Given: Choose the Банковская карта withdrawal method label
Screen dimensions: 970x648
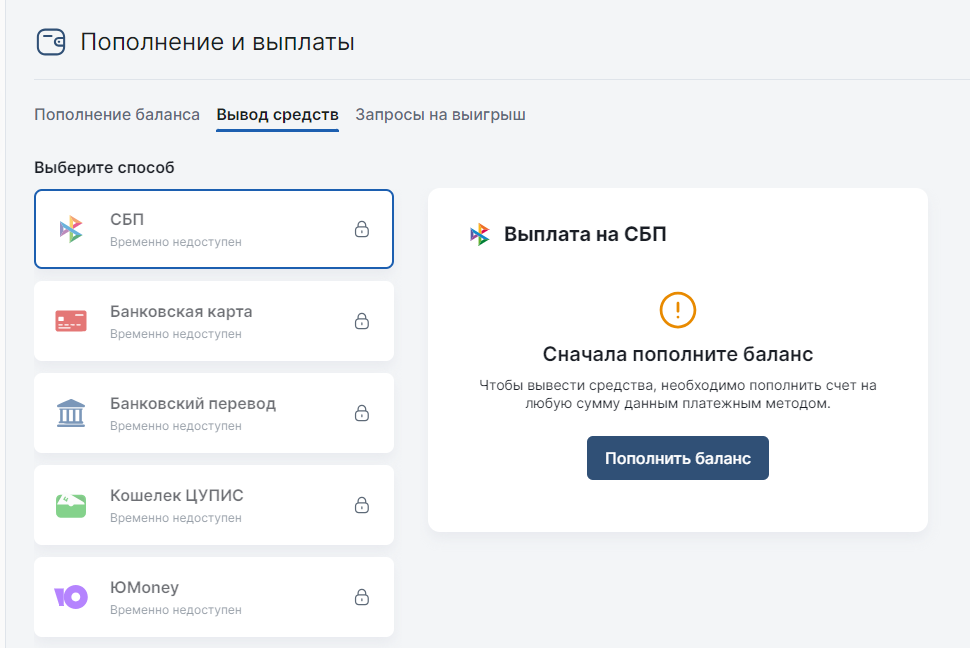Looking at the screenshot, I should 181,311.
